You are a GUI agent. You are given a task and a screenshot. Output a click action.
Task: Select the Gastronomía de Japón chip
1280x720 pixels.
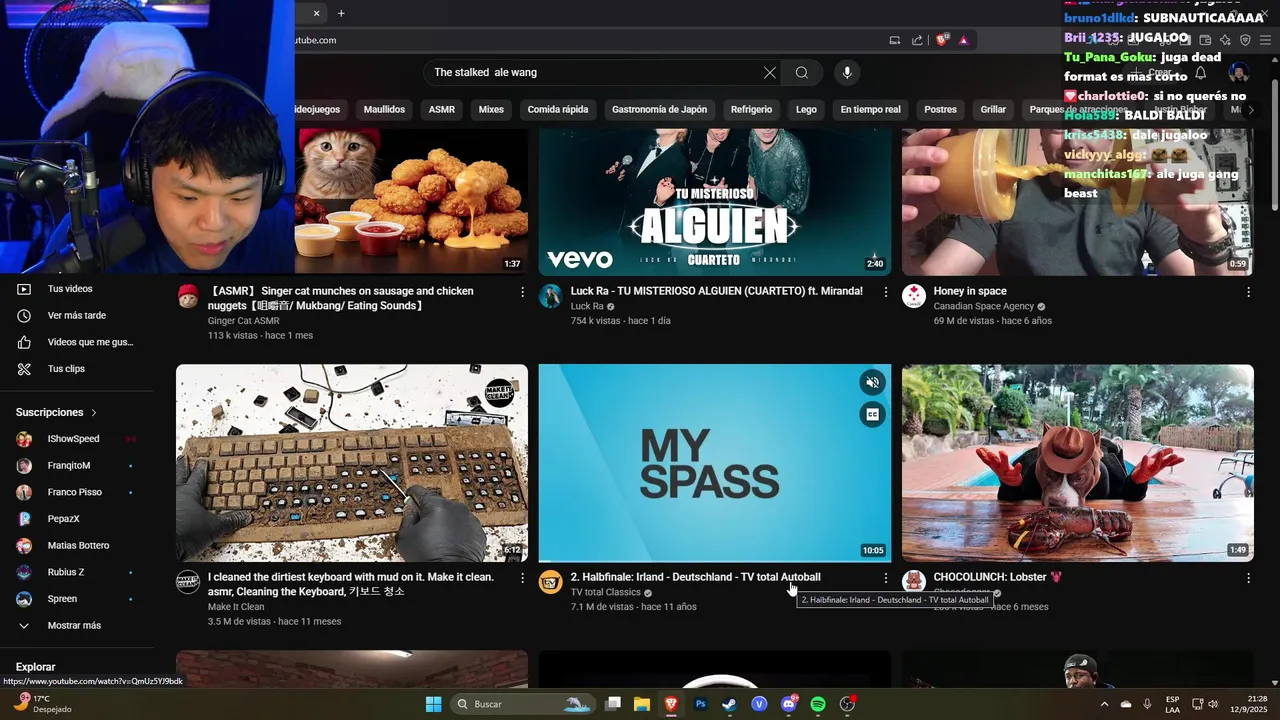click(x=659, y=110)
